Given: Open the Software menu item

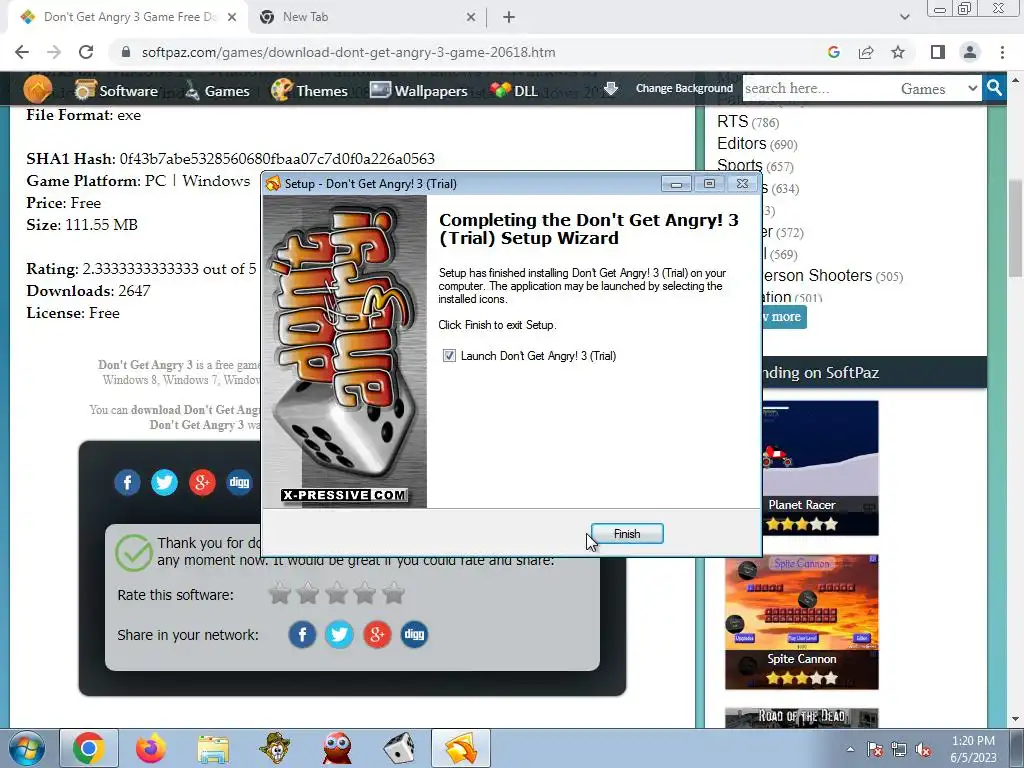Looking at the screenshot, I should (116, 90).
